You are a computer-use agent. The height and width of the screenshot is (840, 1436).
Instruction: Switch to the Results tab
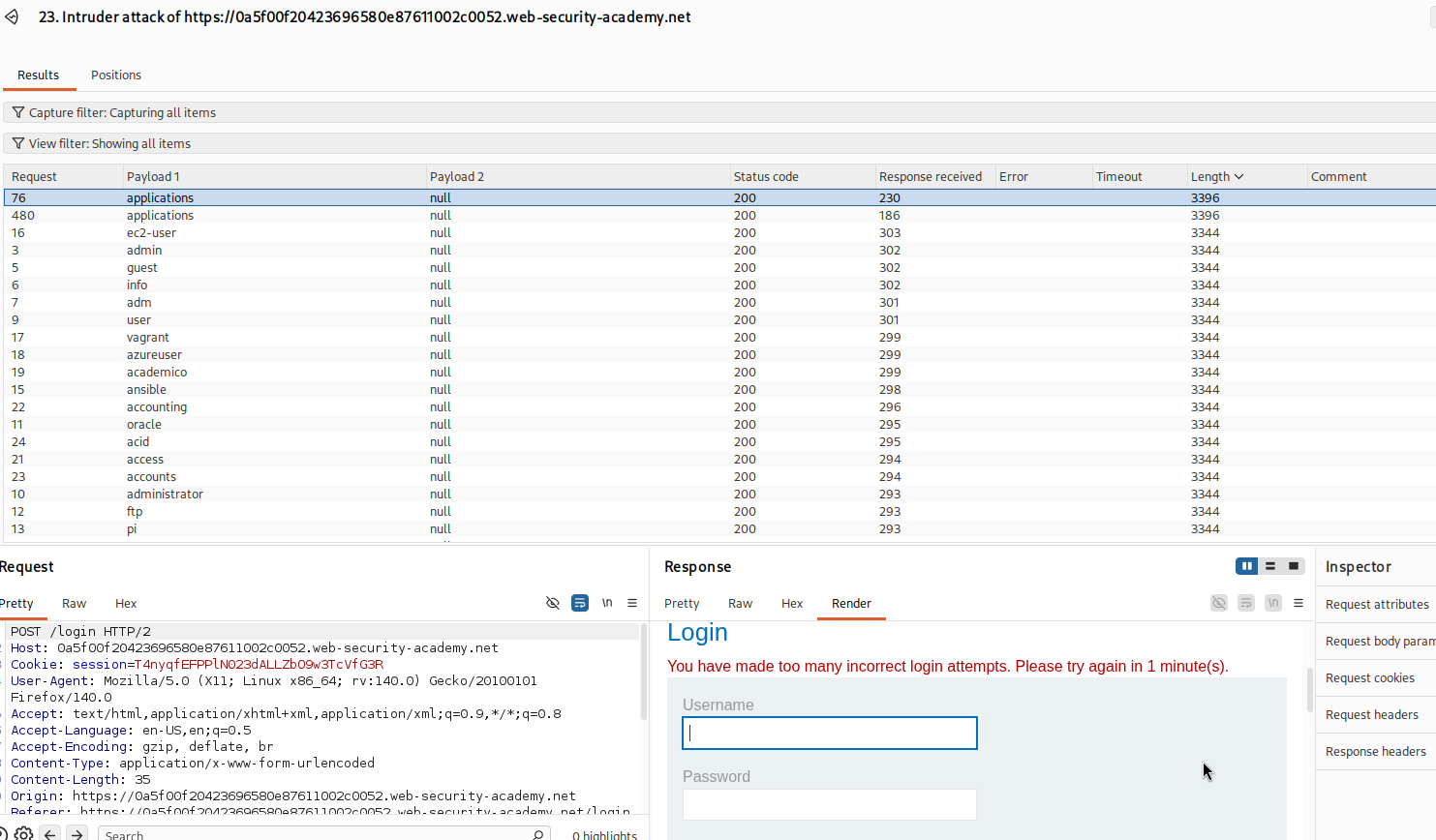[38, 75]
